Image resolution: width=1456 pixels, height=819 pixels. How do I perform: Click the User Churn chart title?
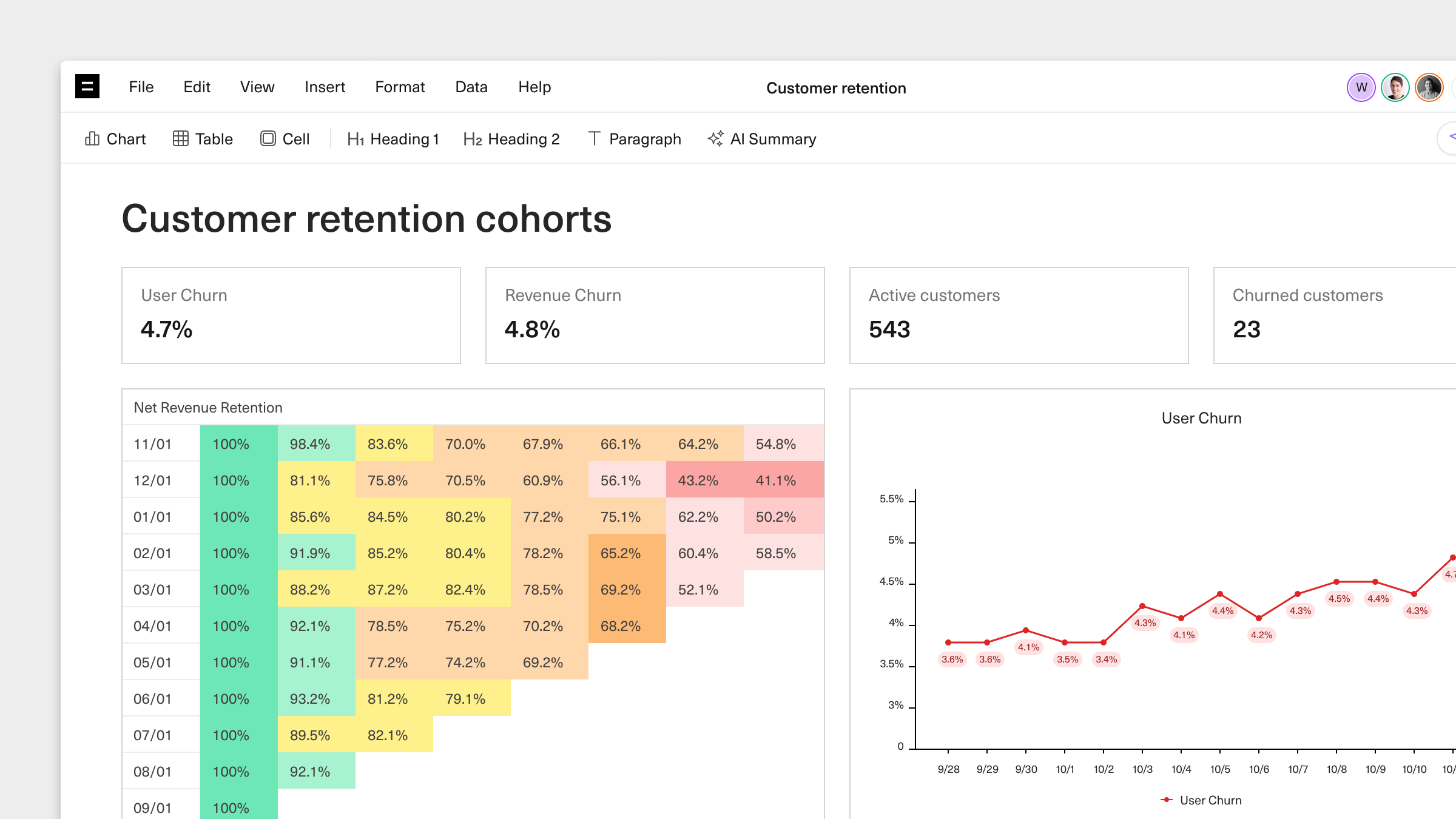[1201, 418]
